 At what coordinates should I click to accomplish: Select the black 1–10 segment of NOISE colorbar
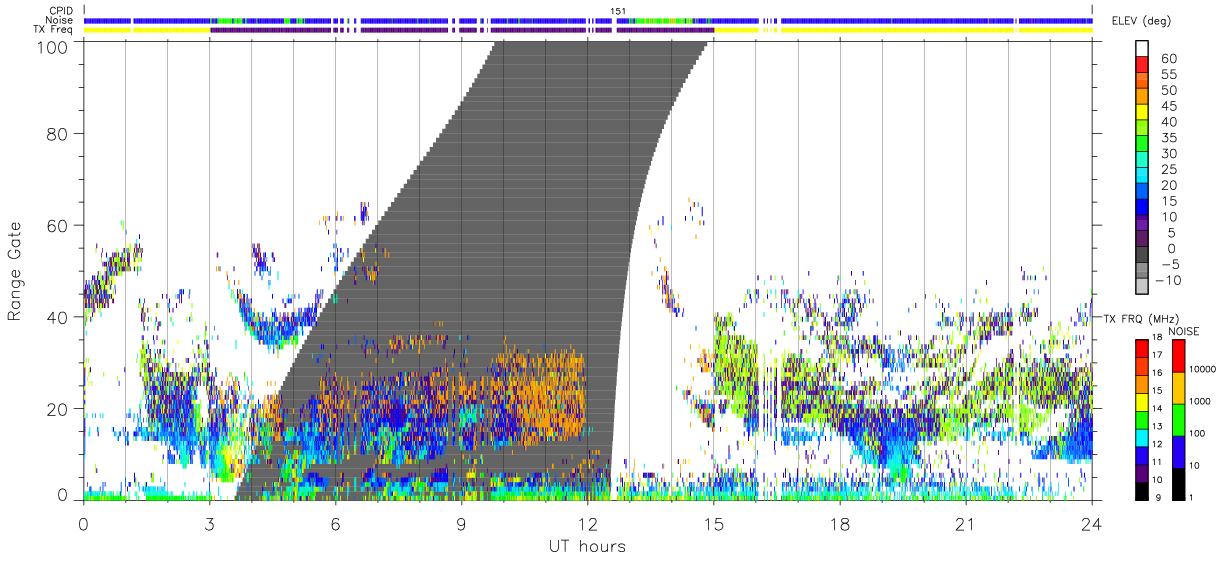[1177, 484]
